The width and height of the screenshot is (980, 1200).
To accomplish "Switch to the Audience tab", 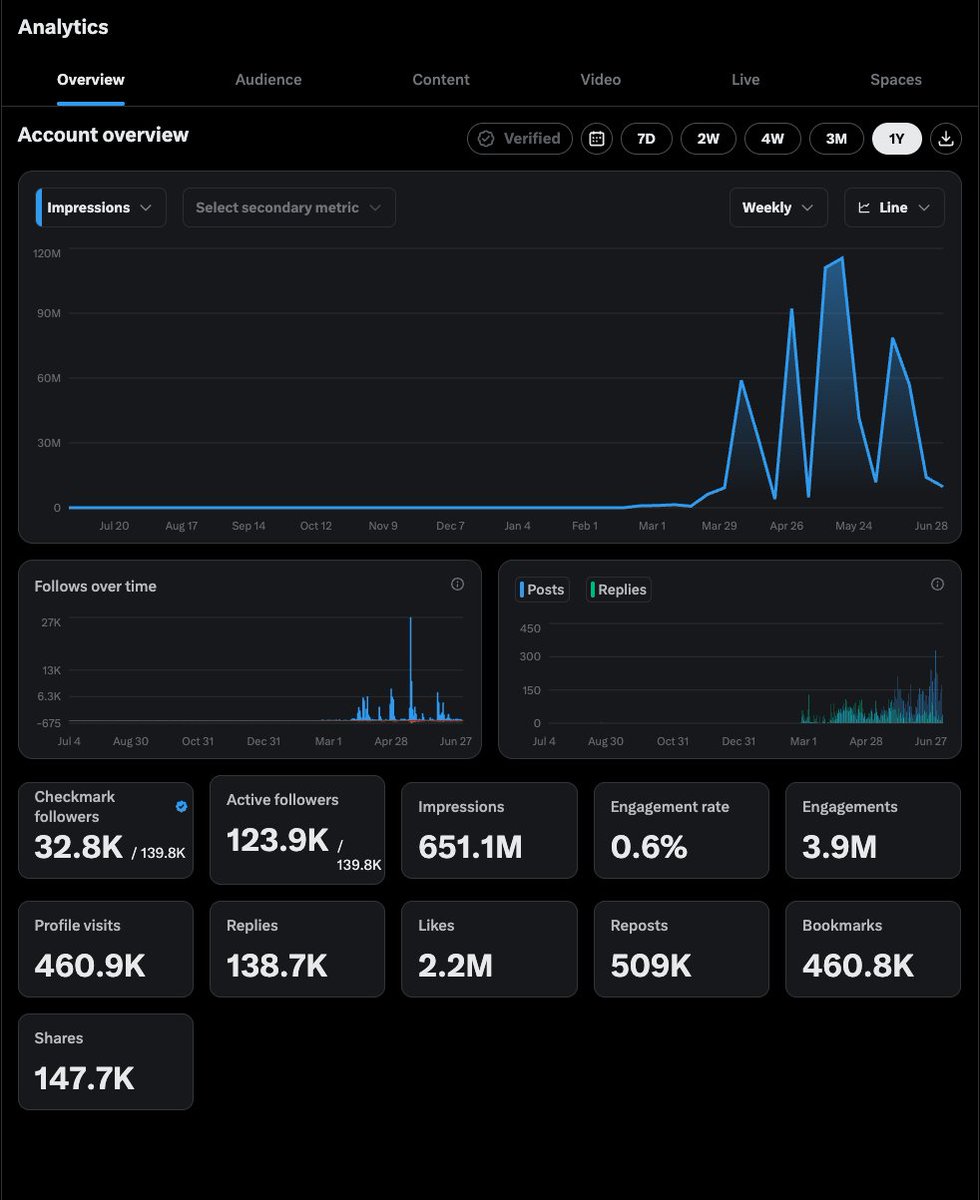I will click(x=268, y=80).
